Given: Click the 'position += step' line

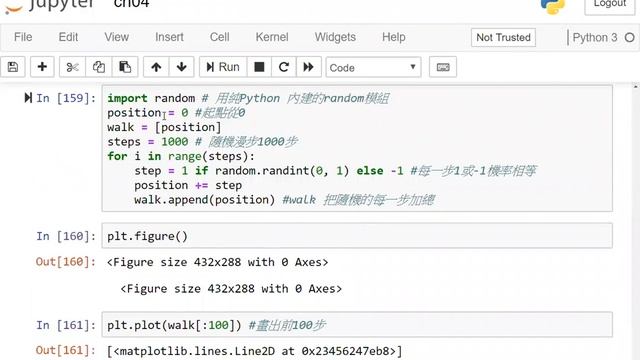Looking at the screenshot, I should [x=188, y=185].
